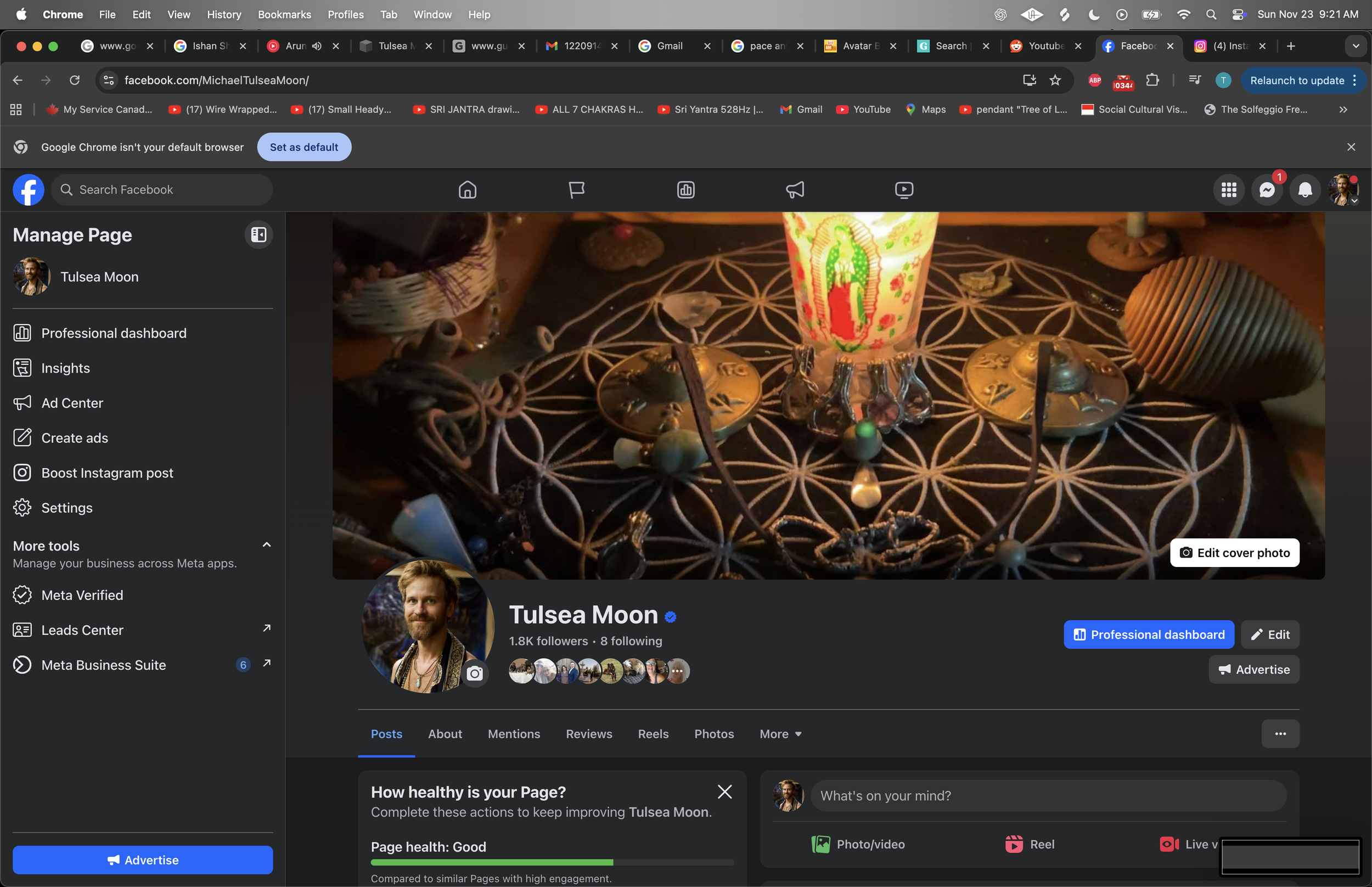Show hidden bookmarks with chevron overflow
Viewport: 1372px width, 887px height.
pos(1343,109)
